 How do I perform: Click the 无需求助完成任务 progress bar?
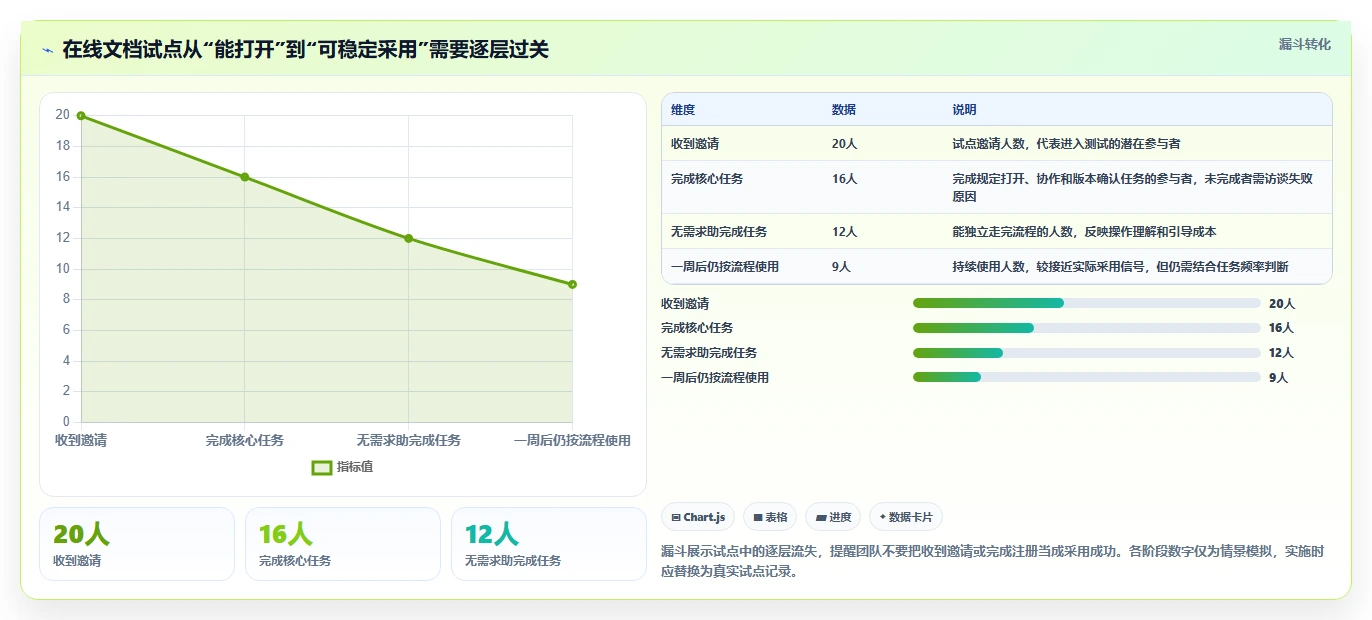pos(1087,353)
